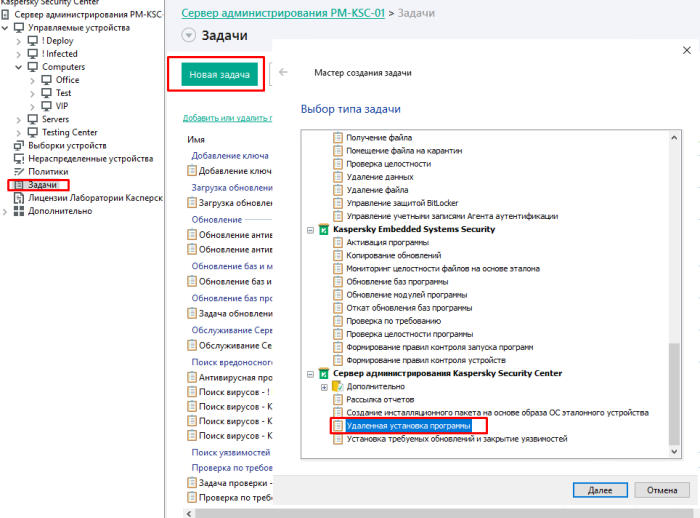Click the !Infected group monitor icon
The image size is (700, 518).
click(33, 54)
